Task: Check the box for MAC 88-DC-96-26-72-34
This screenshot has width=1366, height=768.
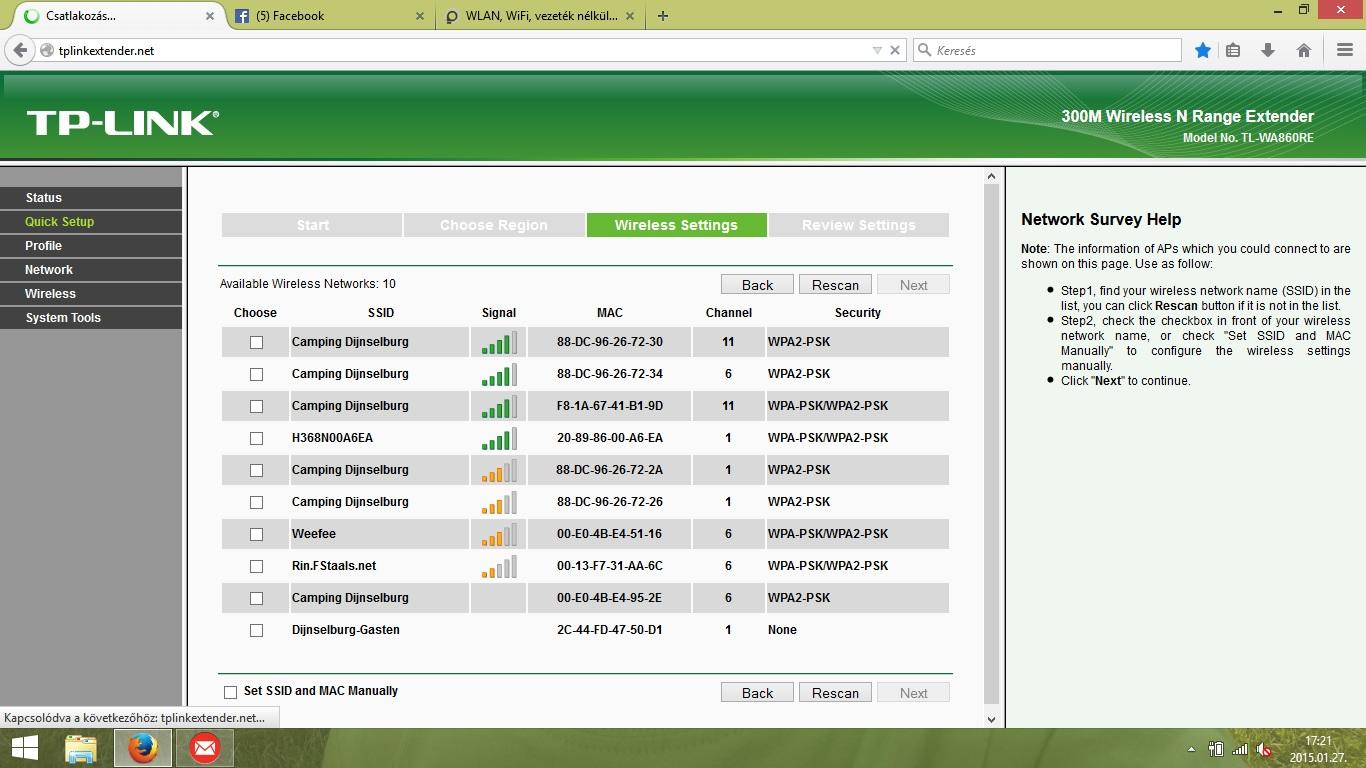Action: pos(256,374)
